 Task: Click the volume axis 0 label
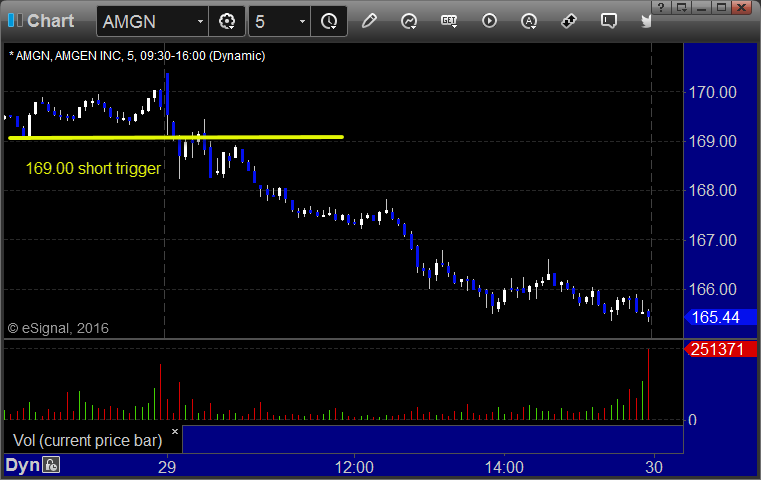point(692,420)
